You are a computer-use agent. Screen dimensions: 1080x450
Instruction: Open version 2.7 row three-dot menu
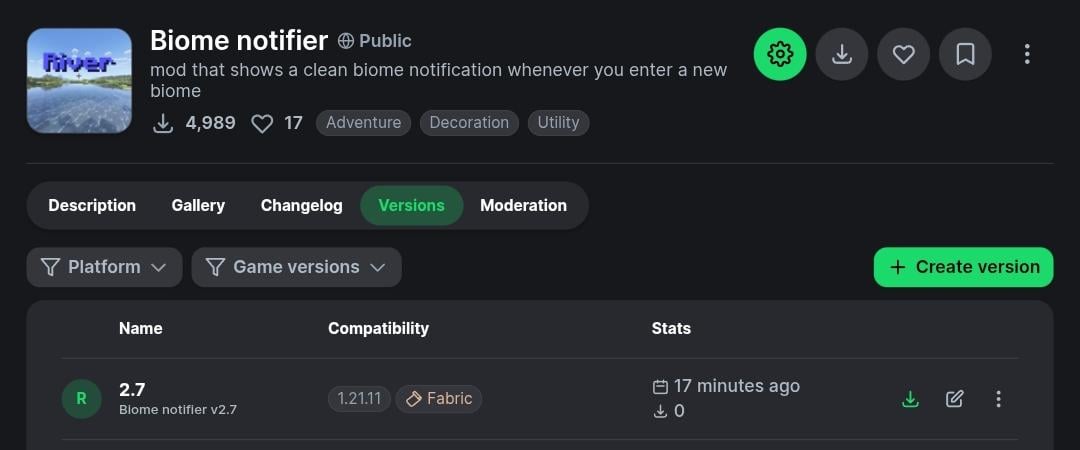(x=998, y=399)
